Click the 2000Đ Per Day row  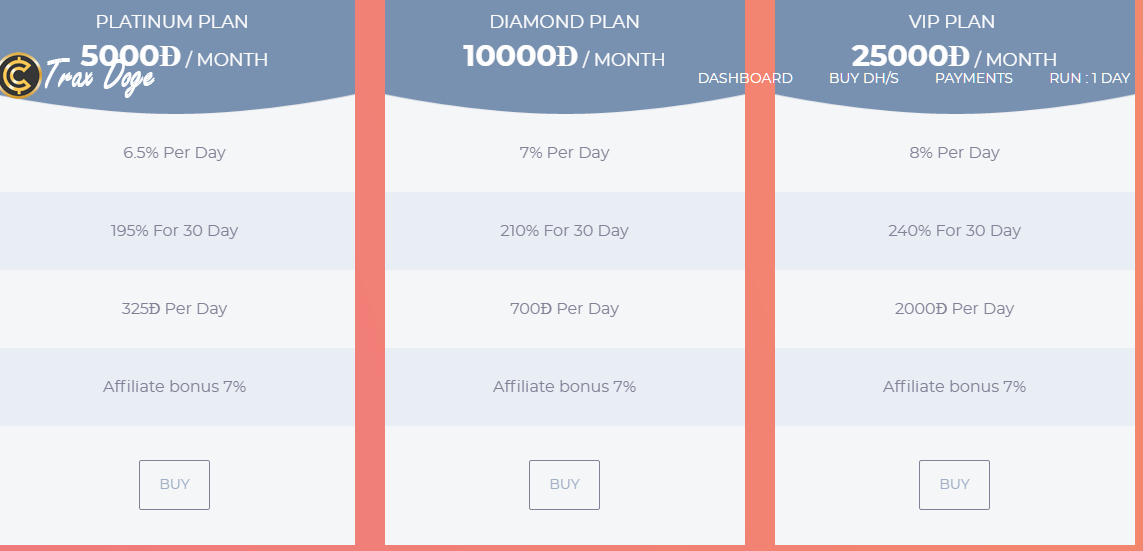(x=954, y=309)
